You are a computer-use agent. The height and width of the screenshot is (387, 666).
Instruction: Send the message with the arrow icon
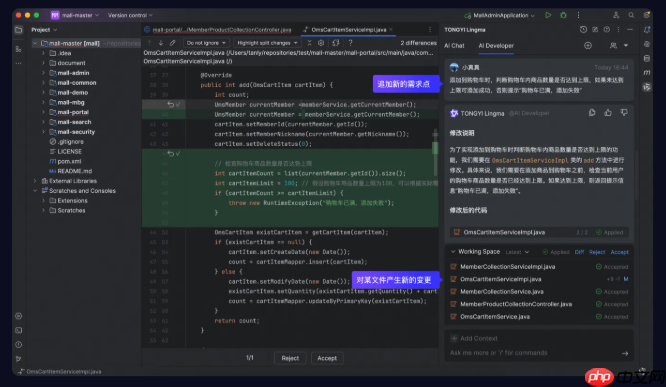pyautogui.click(x=625, y=353)
